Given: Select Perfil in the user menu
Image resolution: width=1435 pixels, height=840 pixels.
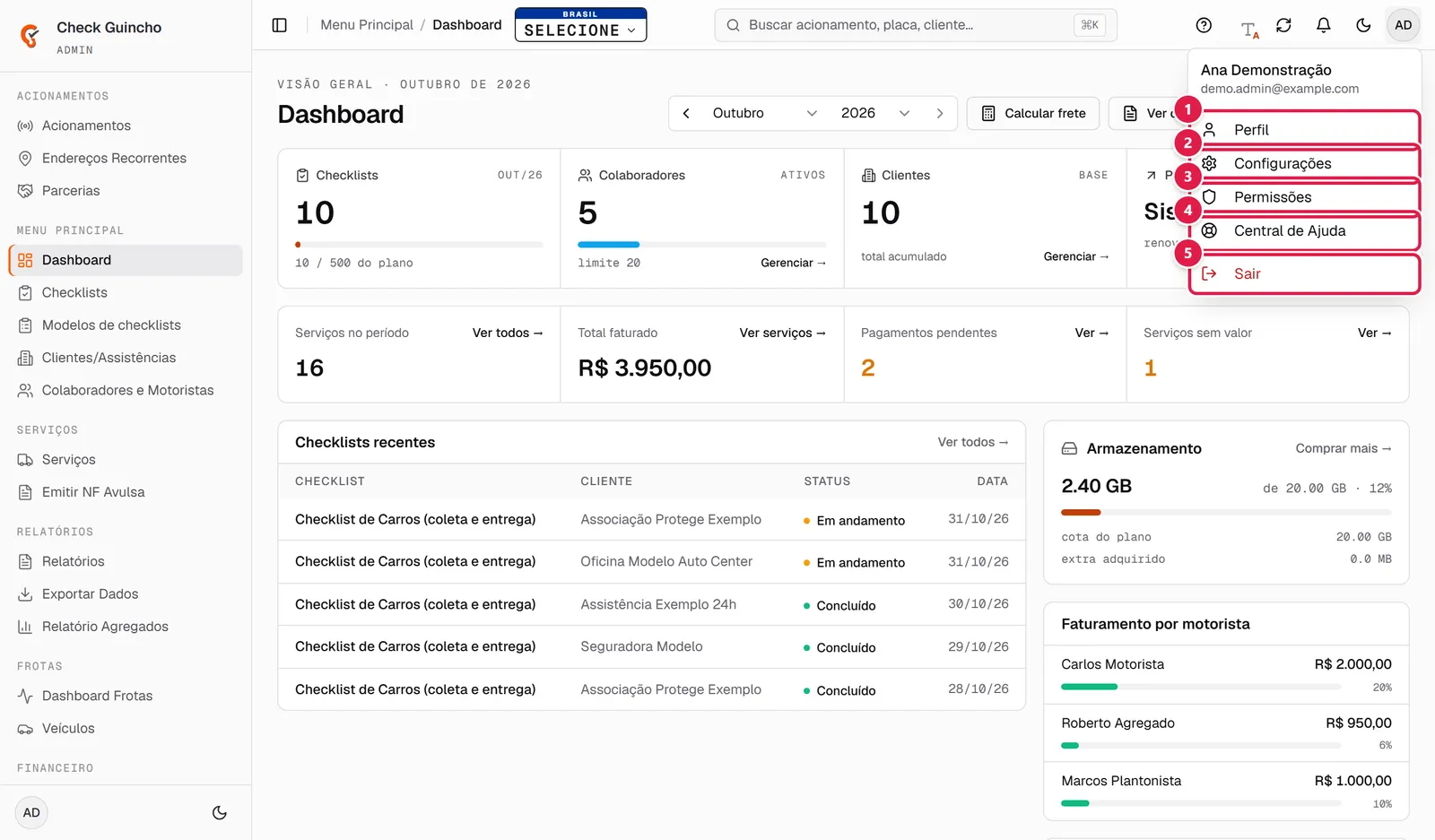Looking at the screenshot, I should (x=1305, y=130).
